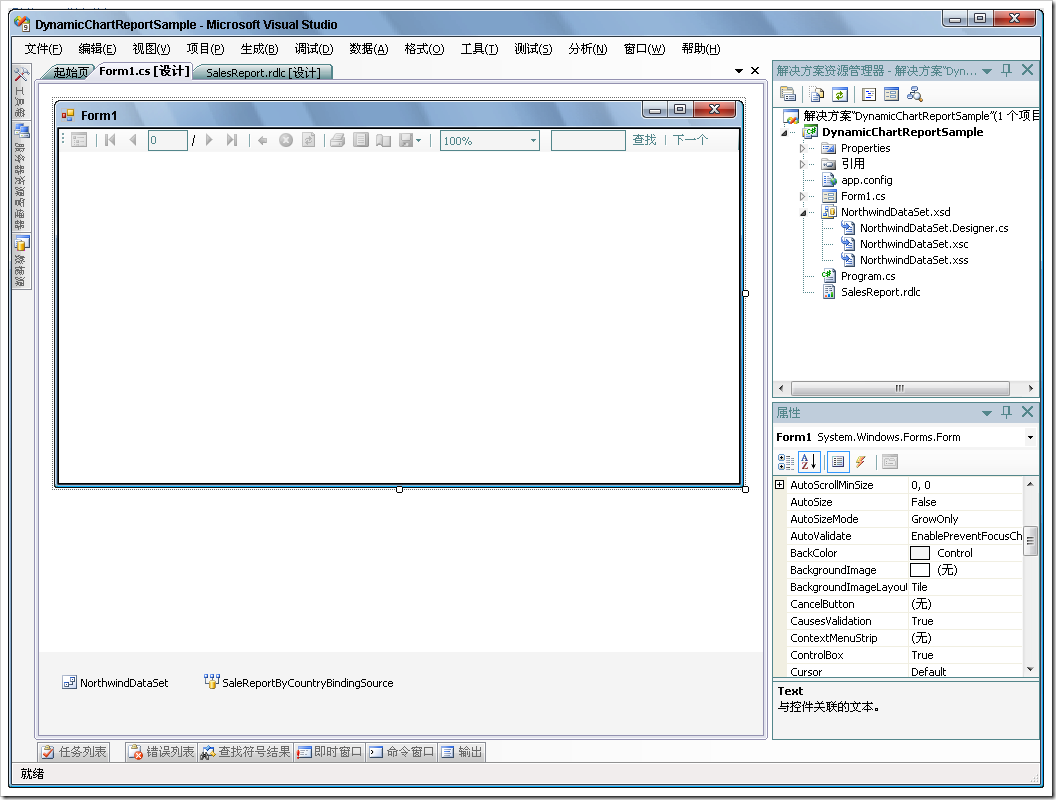
Task: Select SalesReport.rdlc in Solution Explorer
Action: pyautogui.click(x=880, y=292)
